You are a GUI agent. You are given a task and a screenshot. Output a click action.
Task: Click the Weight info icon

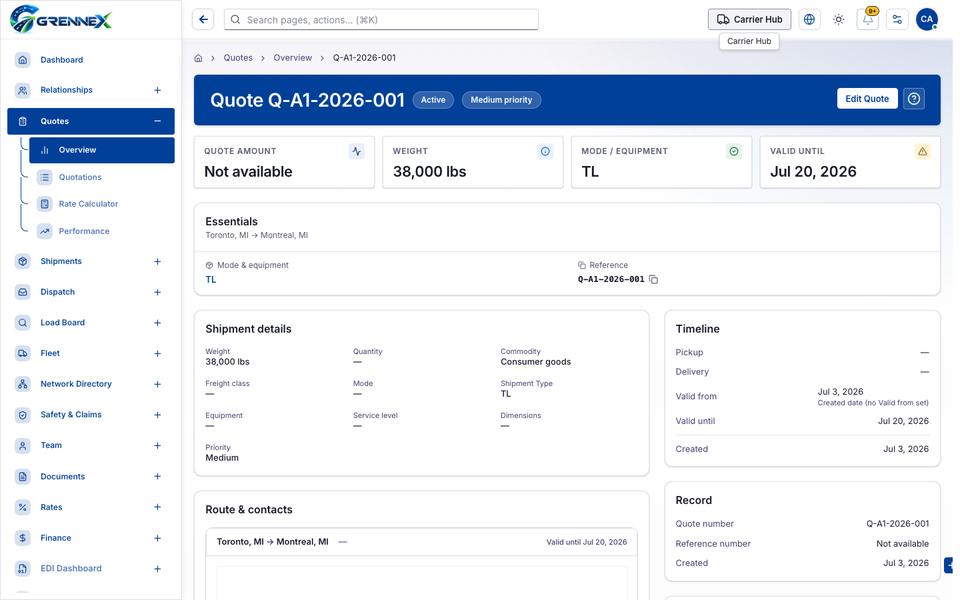point(545,151)
